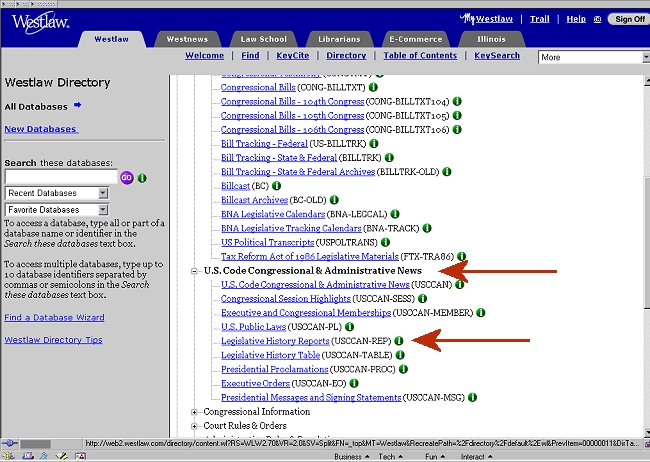Click info icon beside Billcast (BC)
The height and width of the screenshot is (462, 650).
[276, 186]
